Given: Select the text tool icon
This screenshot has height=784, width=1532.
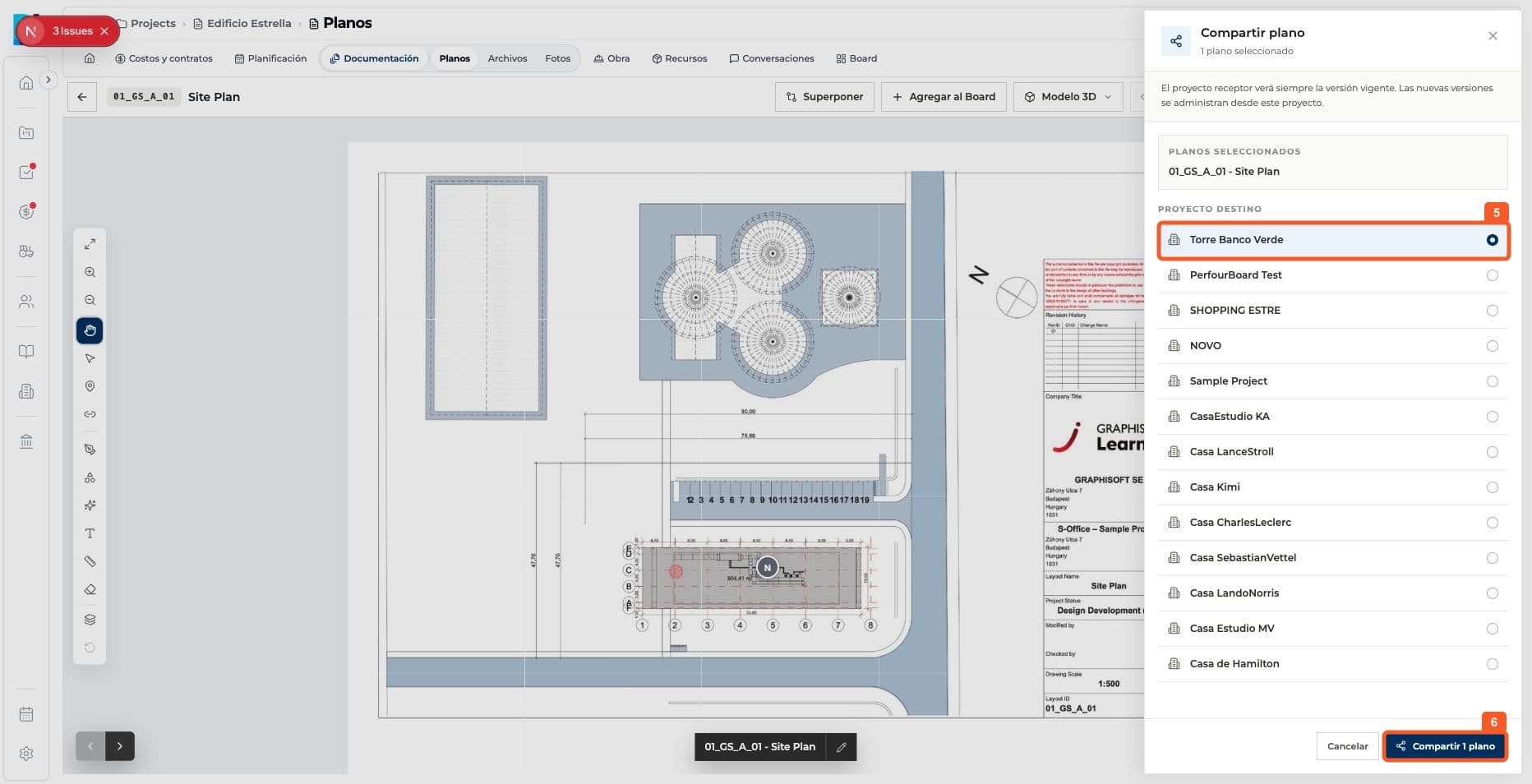Looking at the screenshot, I should click(x=90, y=533).
